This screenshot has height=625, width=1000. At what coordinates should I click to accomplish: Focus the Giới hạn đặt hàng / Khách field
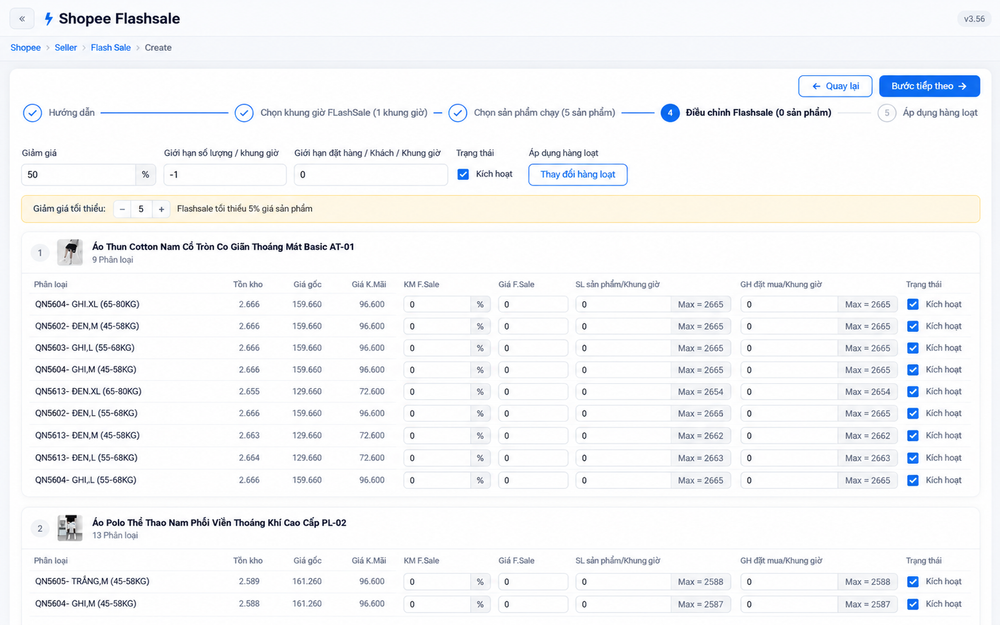pyautogui.click(x=371, y=175)
